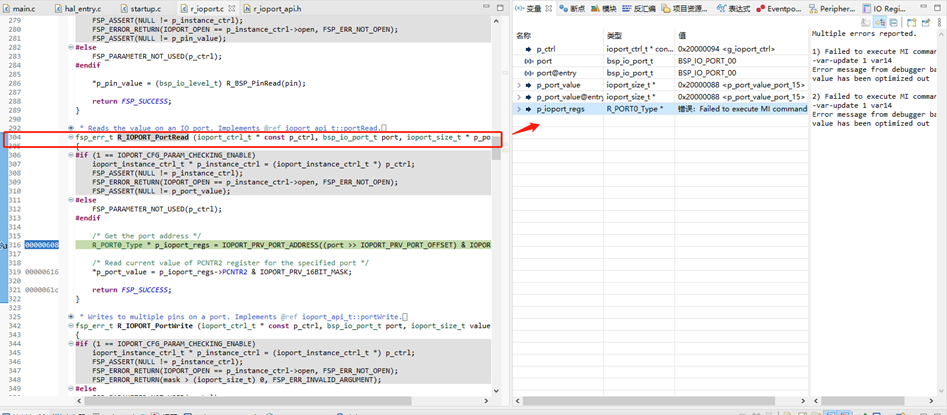The image size is (947, 415).
Task: Click value 0x20000094 <g_ioport_ctrl>
Action: point(727,49)
